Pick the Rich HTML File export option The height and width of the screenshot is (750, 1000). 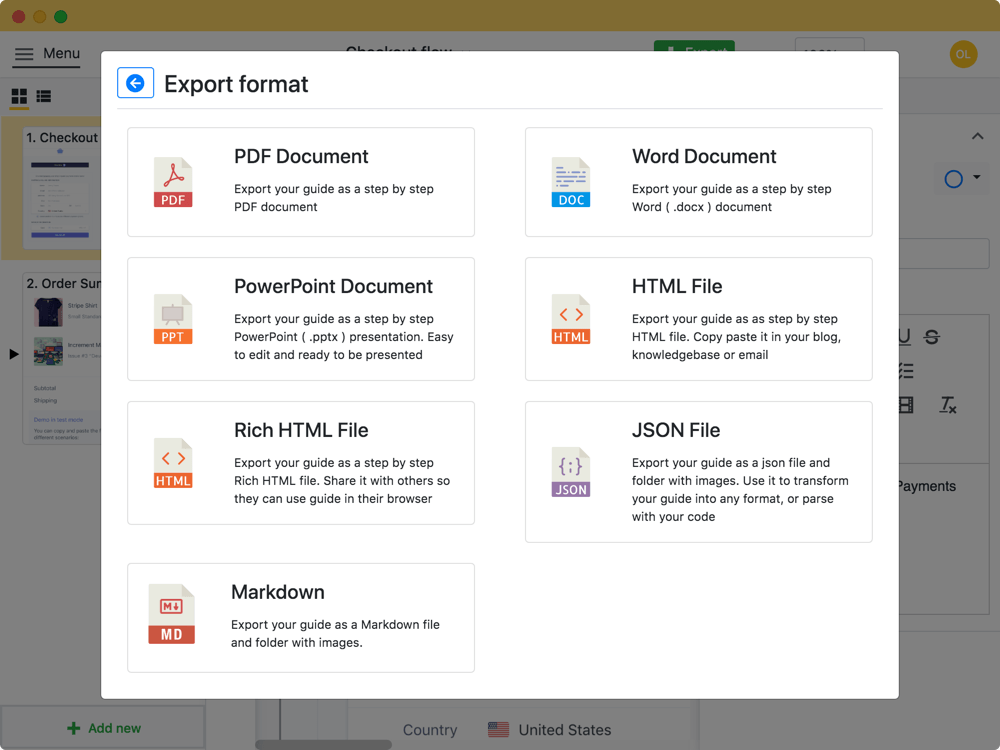coord(300,463)
